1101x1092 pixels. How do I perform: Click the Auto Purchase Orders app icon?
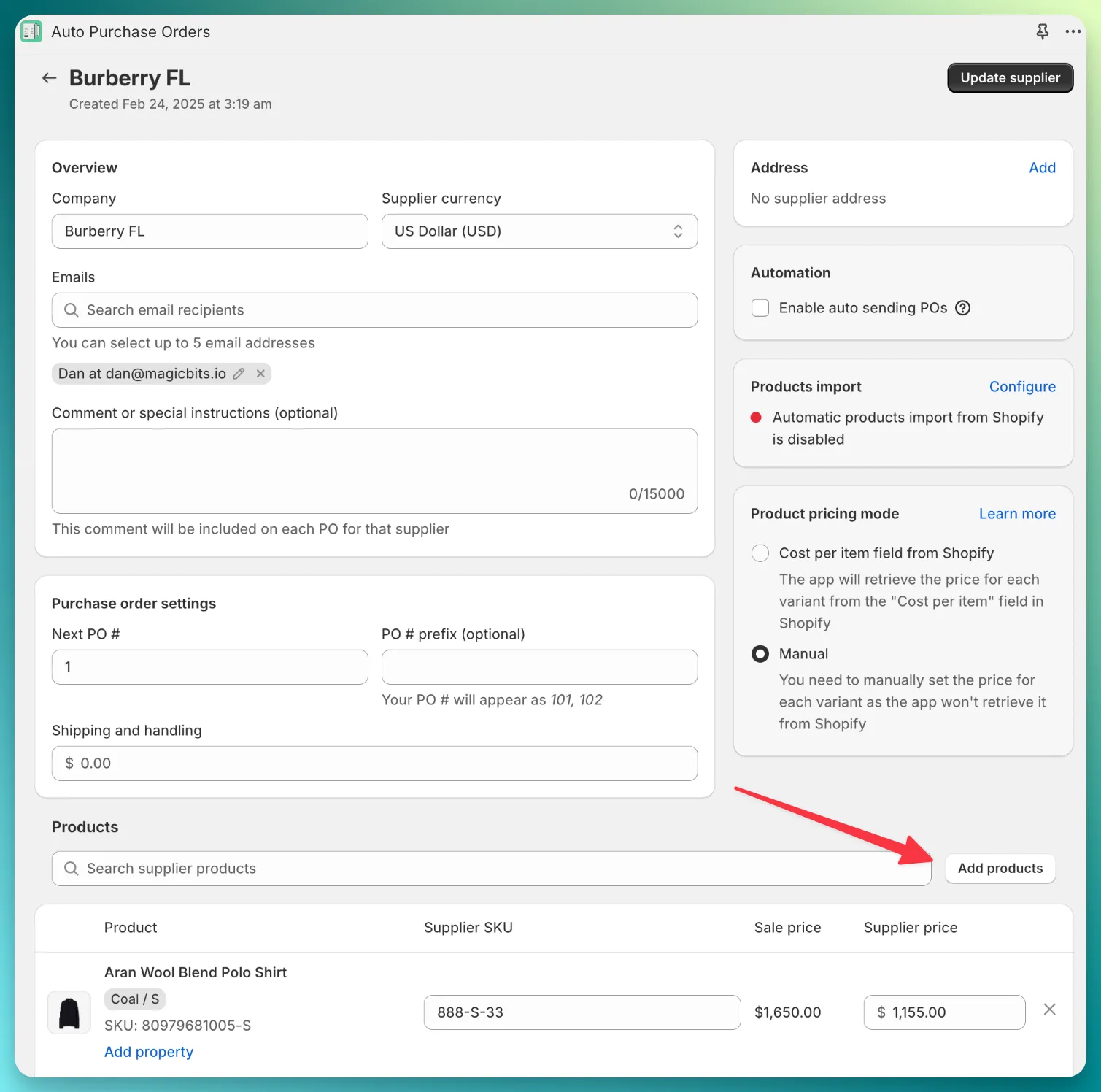[31, 31]
